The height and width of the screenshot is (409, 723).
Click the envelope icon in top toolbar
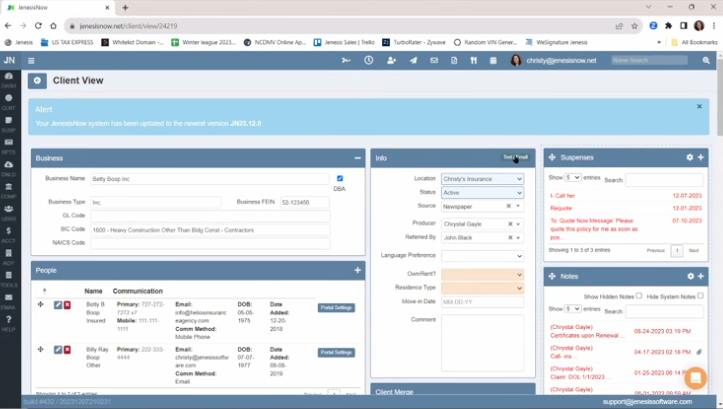pyautogui.click(x=433, y=60)
